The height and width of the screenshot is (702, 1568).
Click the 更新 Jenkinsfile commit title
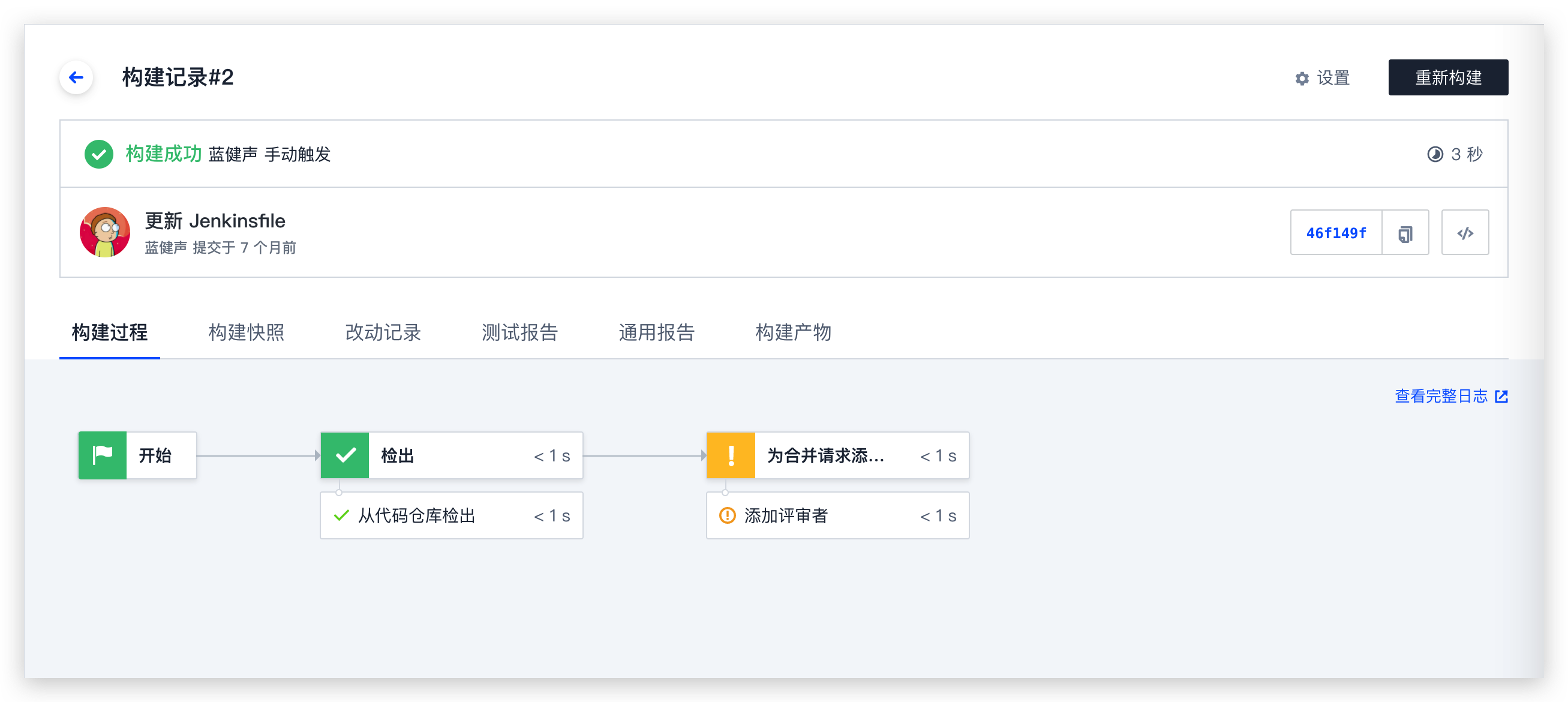[215, 221]
